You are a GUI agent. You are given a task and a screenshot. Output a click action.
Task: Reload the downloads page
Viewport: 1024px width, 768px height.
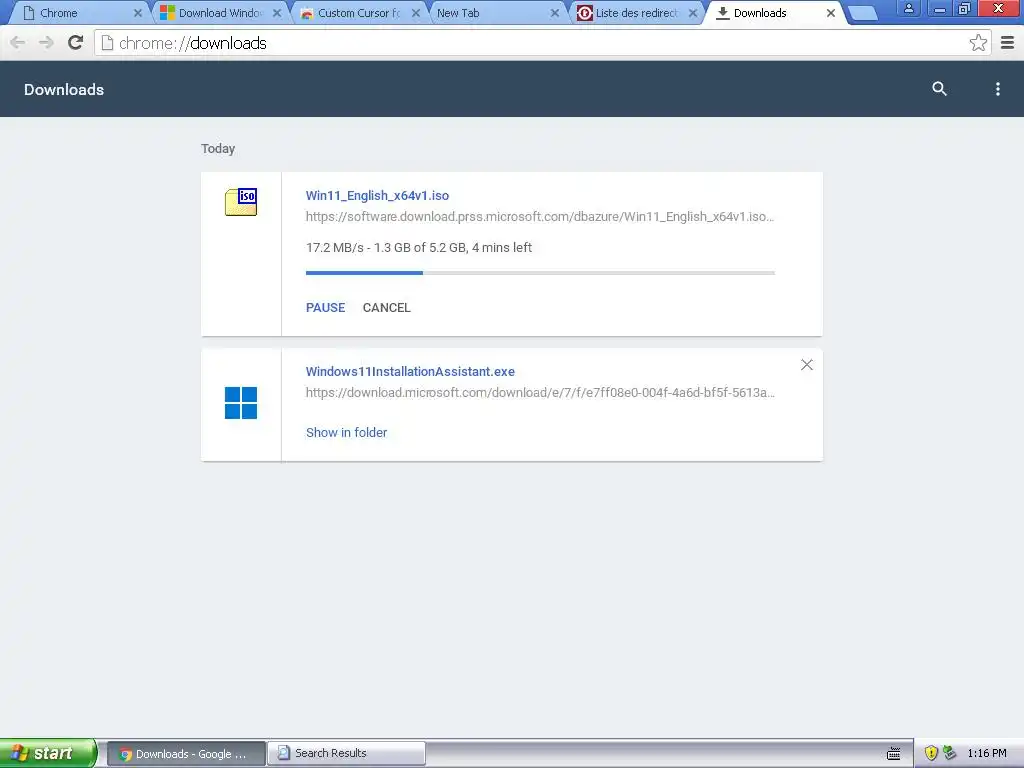pos(76,43)
